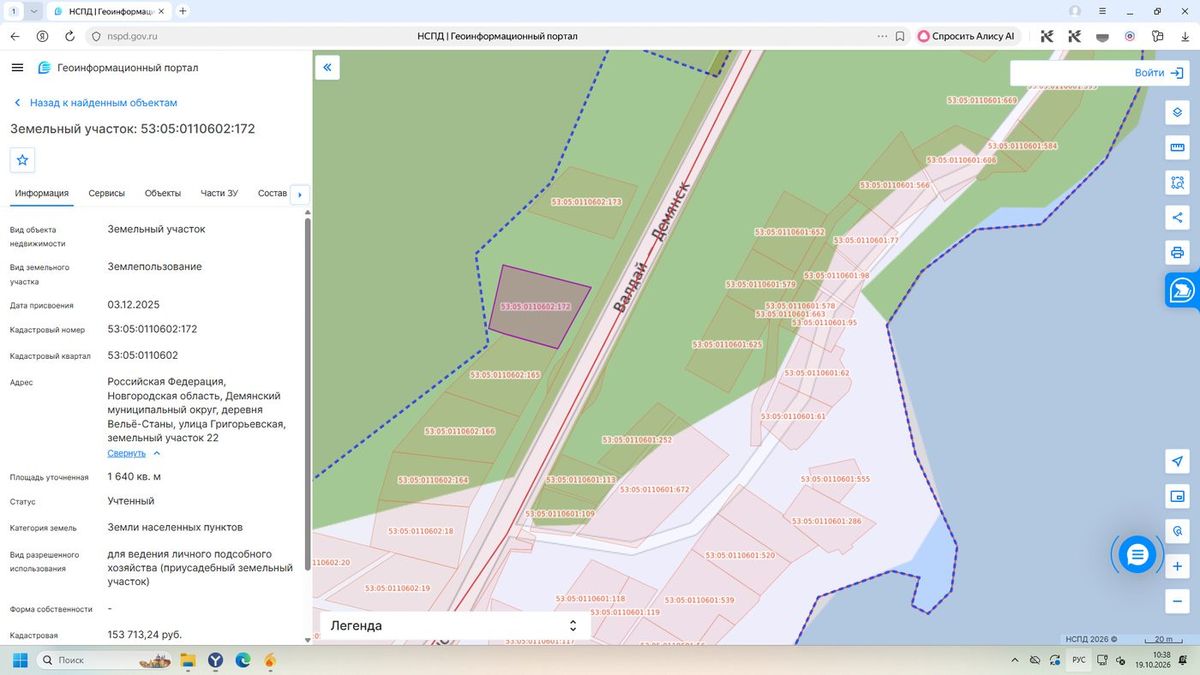Bookmark this page in the address bar
1200x675 pixels.
pos(900,36)
